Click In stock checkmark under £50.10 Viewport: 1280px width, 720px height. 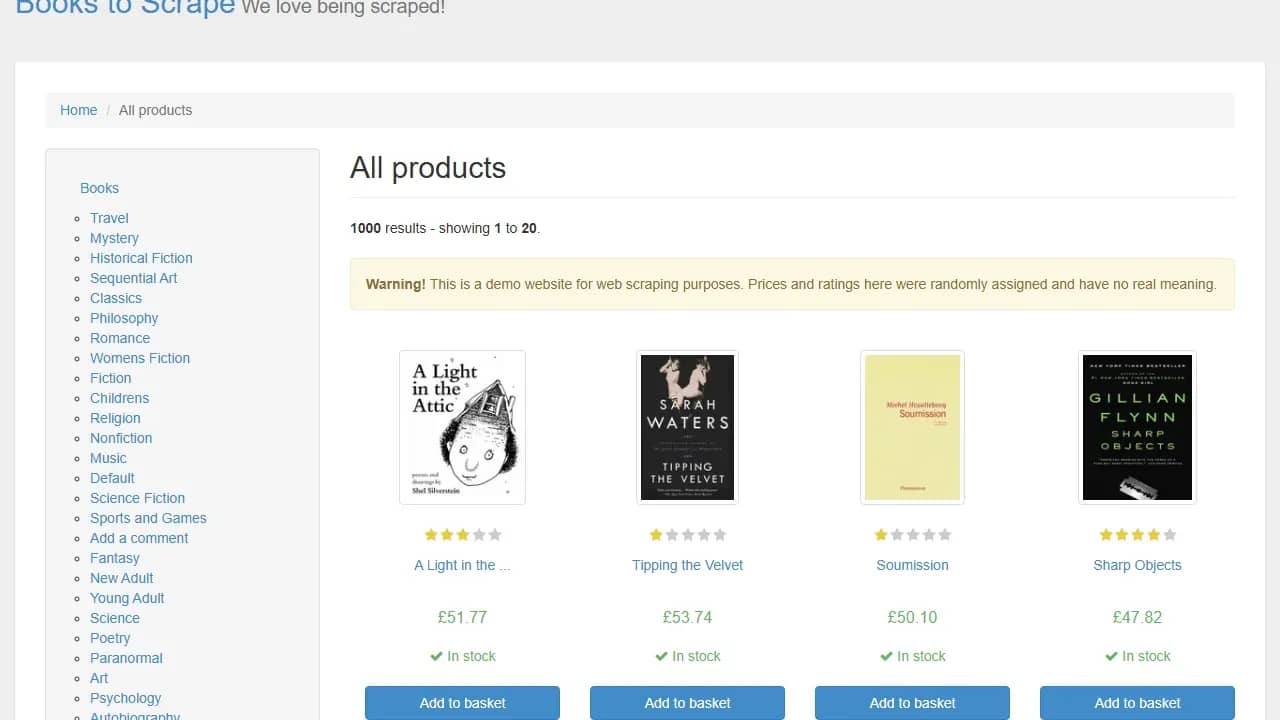886,656
